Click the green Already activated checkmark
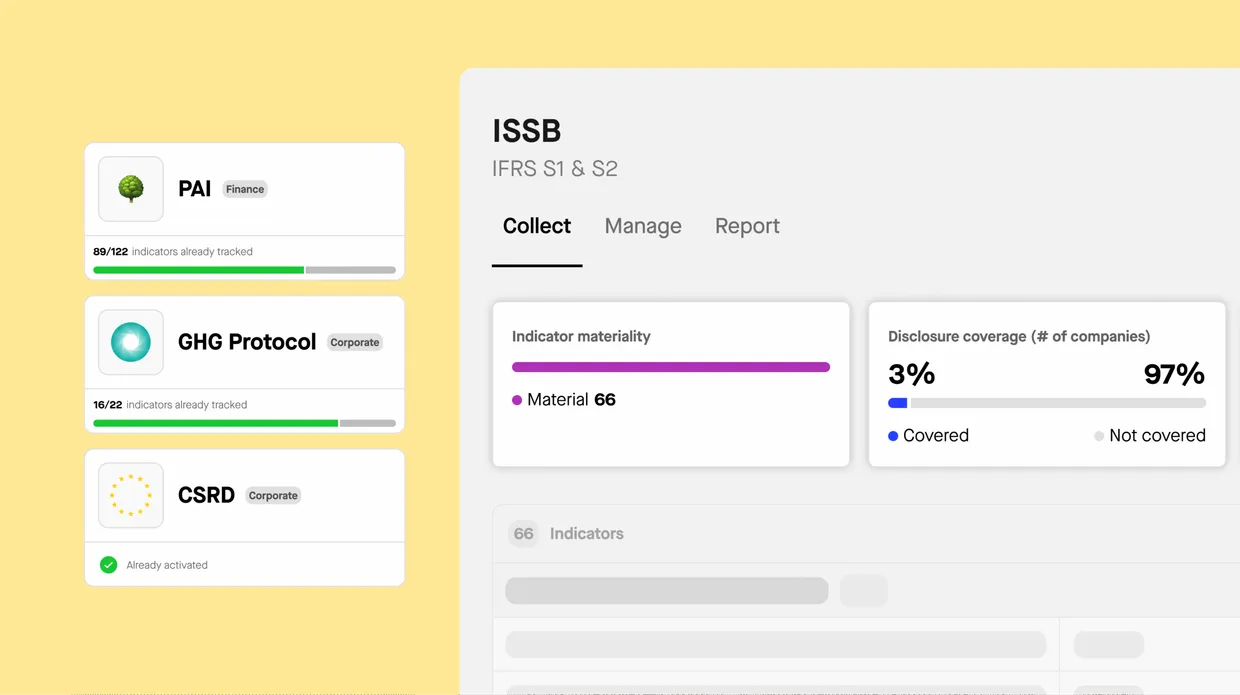Image resolution: width=1240 pixels, height=695 pixels. [x=109, y=565]
